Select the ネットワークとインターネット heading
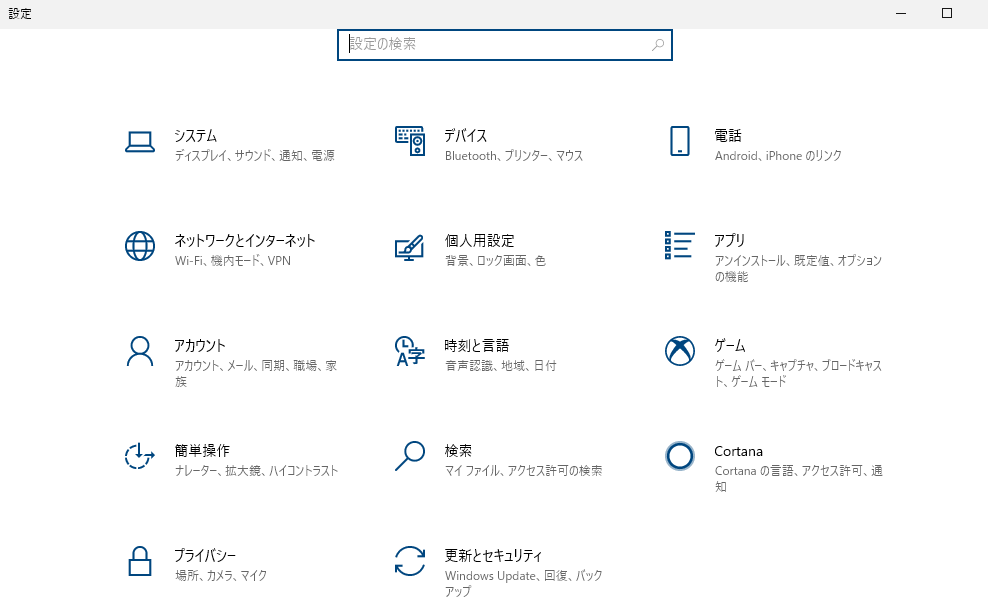Viewport: 988px width, 616px height. 244,241
